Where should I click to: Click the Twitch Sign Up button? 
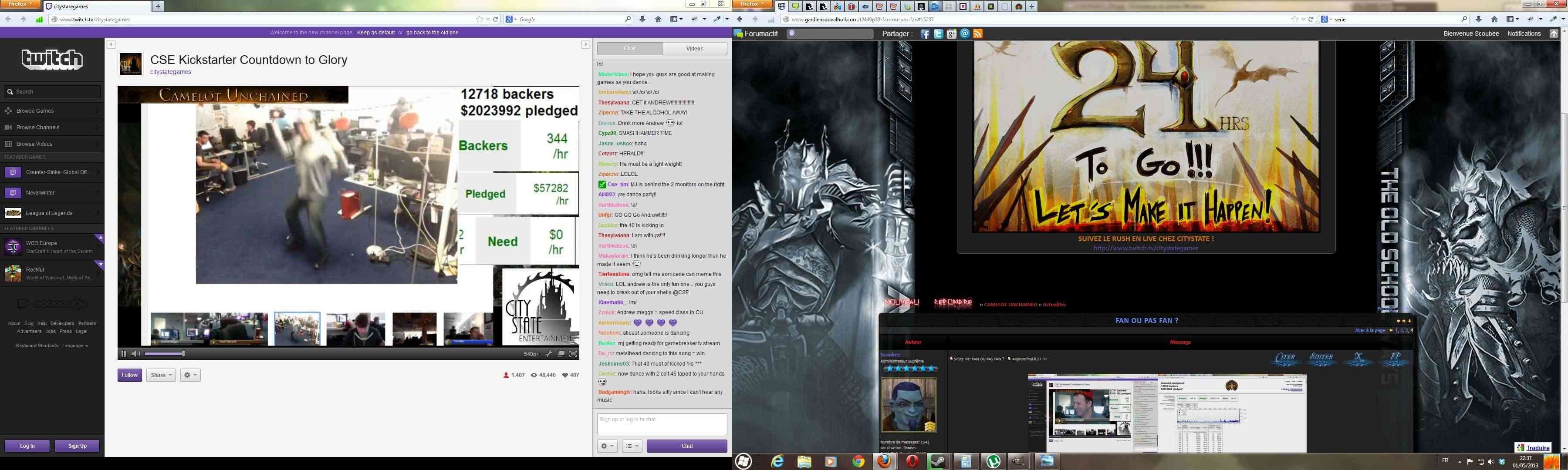(x=77, y=446)
